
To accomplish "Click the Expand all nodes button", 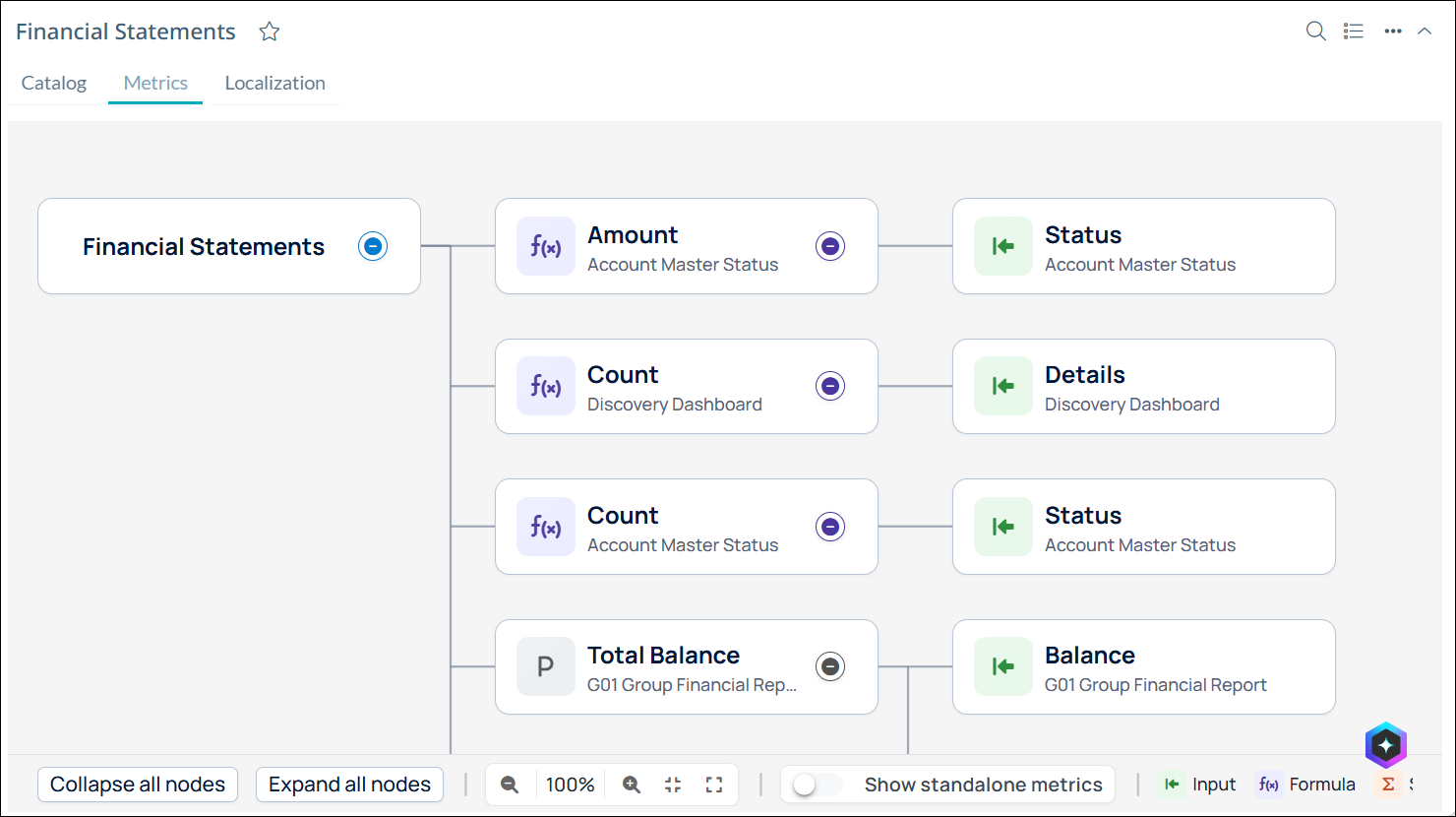I will pyautogui.click(x=350, y=785).
